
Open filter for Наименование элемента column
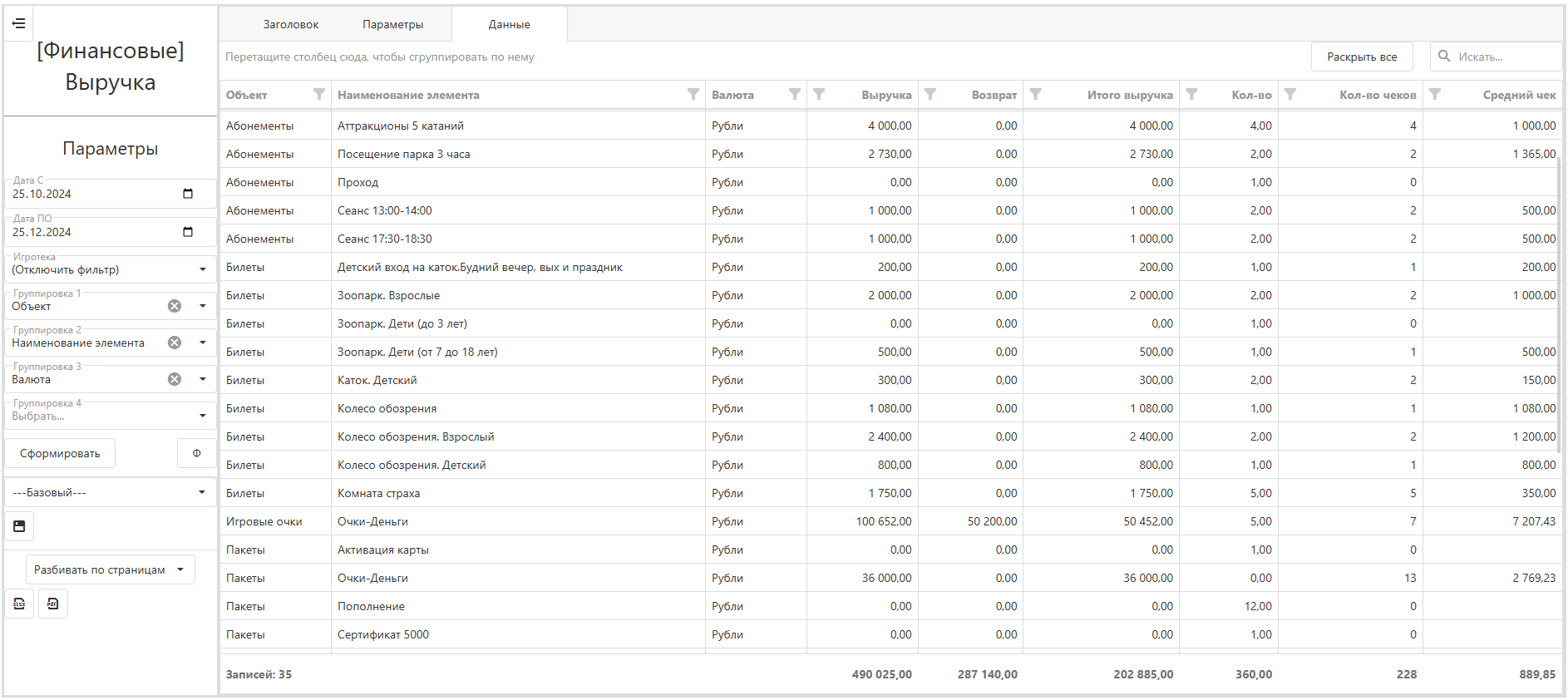tap(693, 94)
